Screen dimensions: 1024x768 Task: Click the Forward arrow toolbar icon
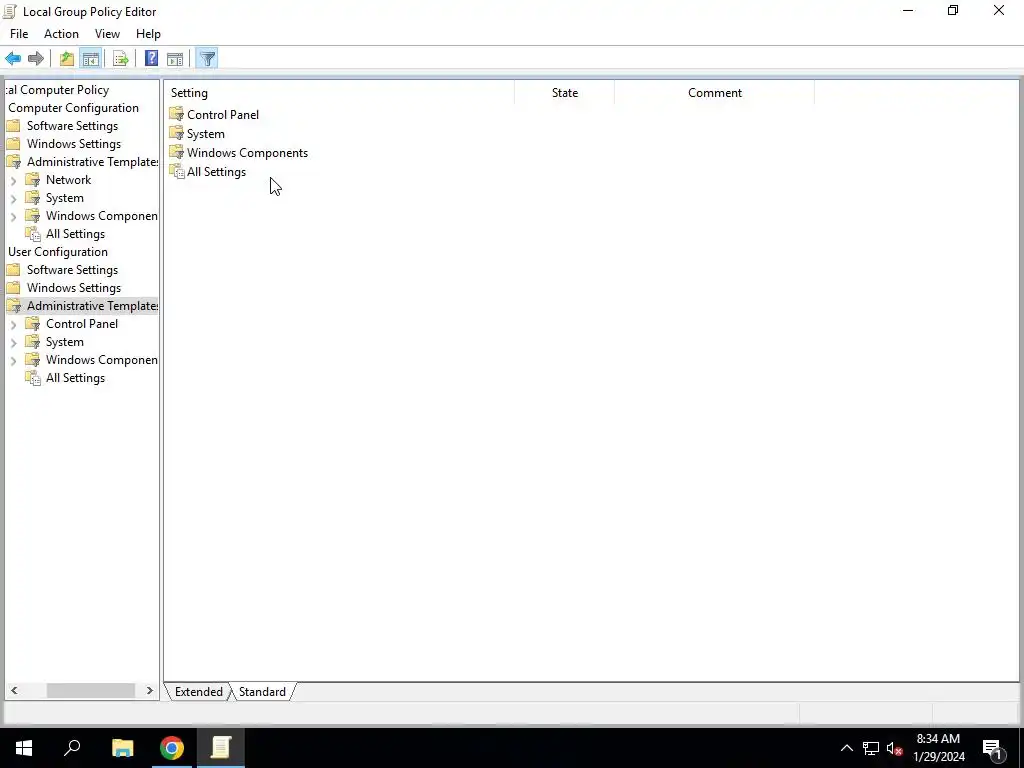coord(36,59)
